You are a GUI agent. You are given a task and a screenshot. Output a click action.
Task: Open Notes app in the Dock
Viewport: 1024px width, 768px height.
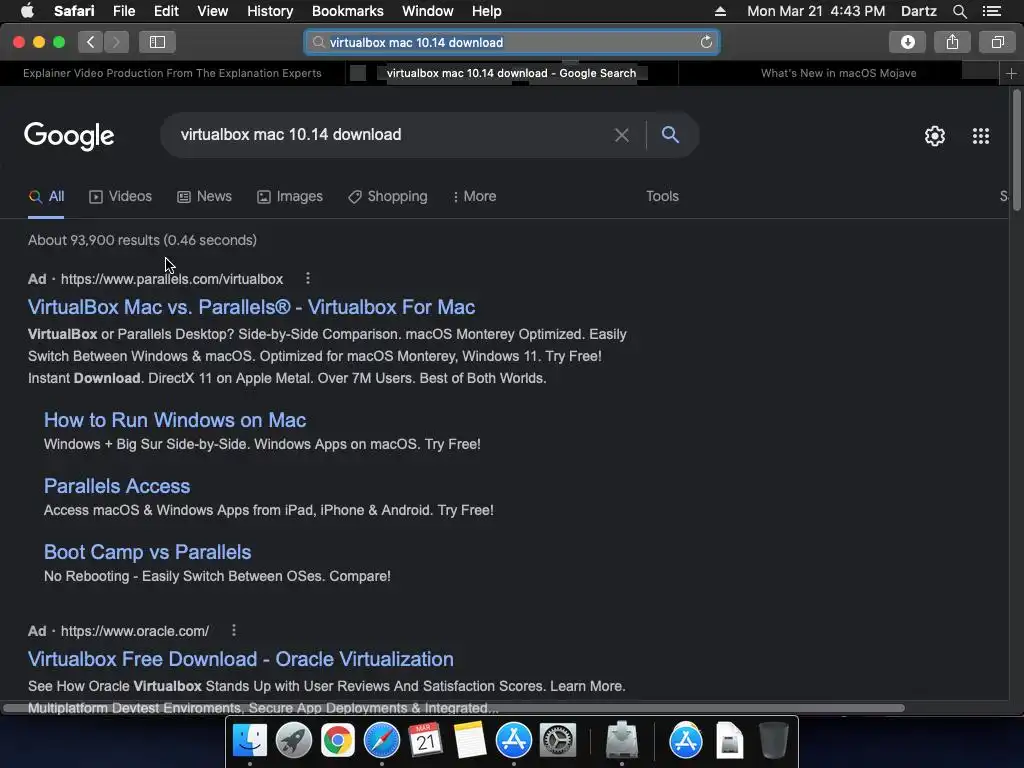click(x=470, y=741)
